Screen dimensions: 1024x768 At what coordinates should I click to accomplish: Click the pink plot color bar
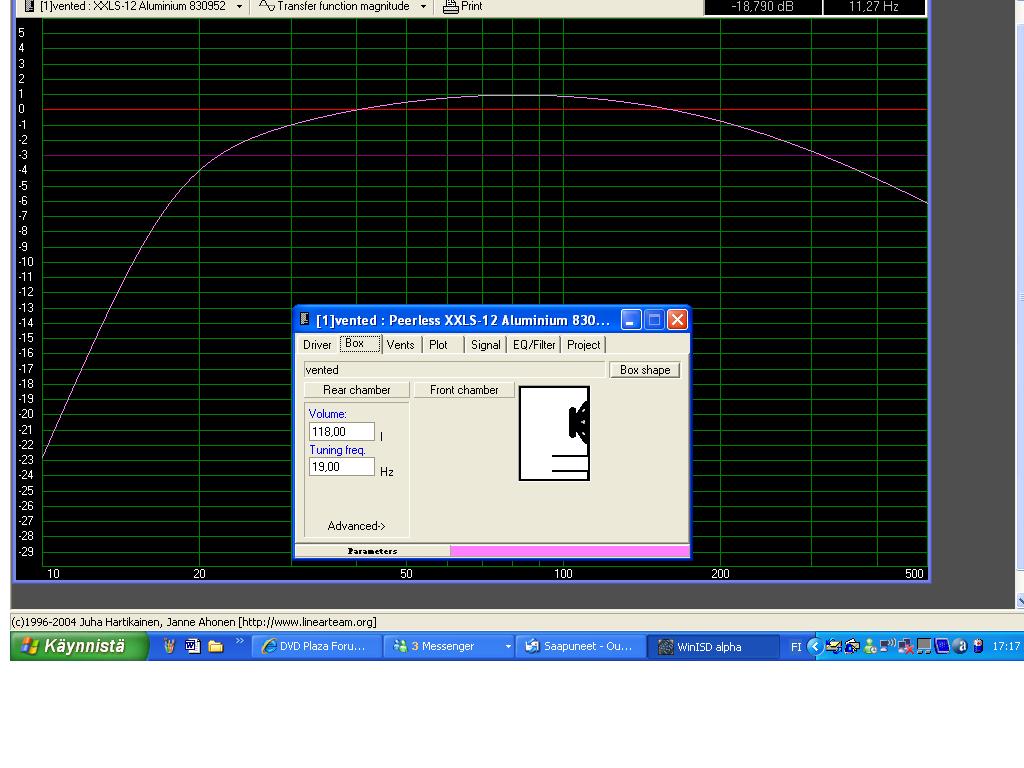point(569,551)
